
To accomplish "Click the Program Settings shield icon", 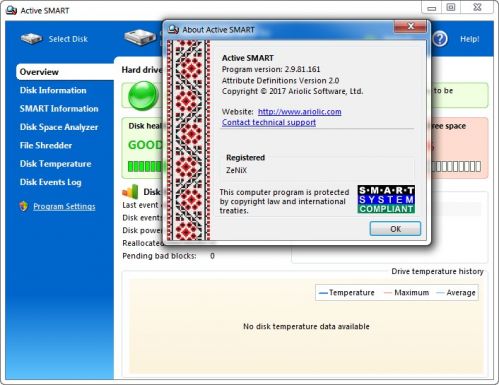I will click(24, 206).
